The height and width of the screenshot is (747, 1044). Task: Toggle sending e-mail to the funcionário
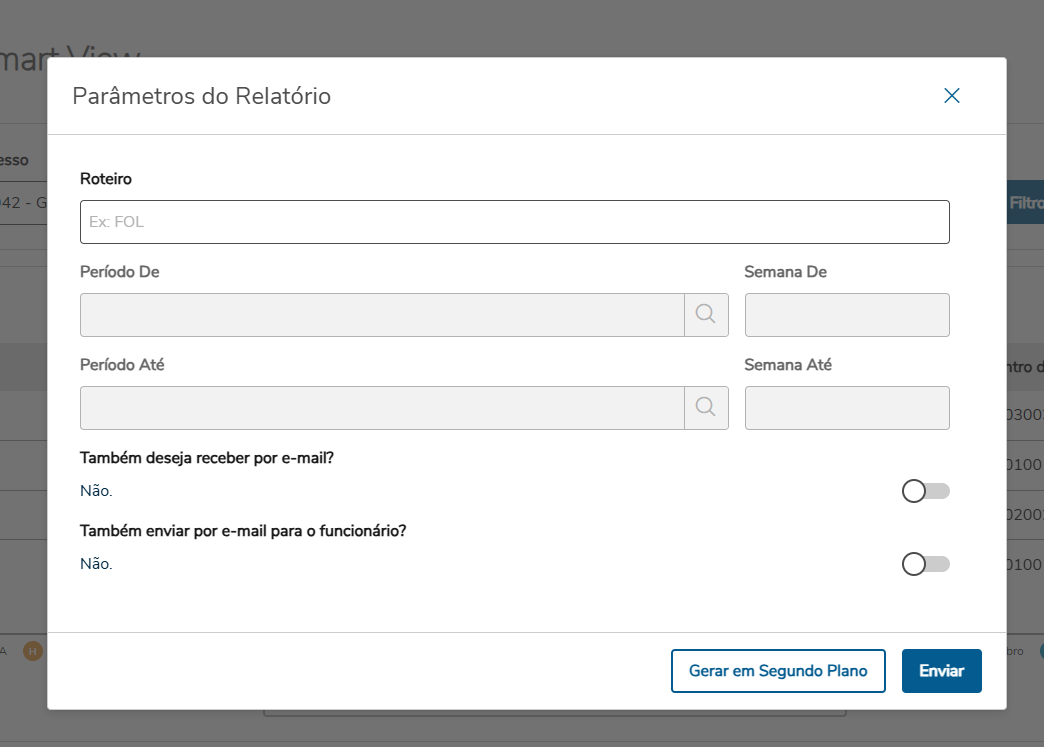click(x=925, y=564)
